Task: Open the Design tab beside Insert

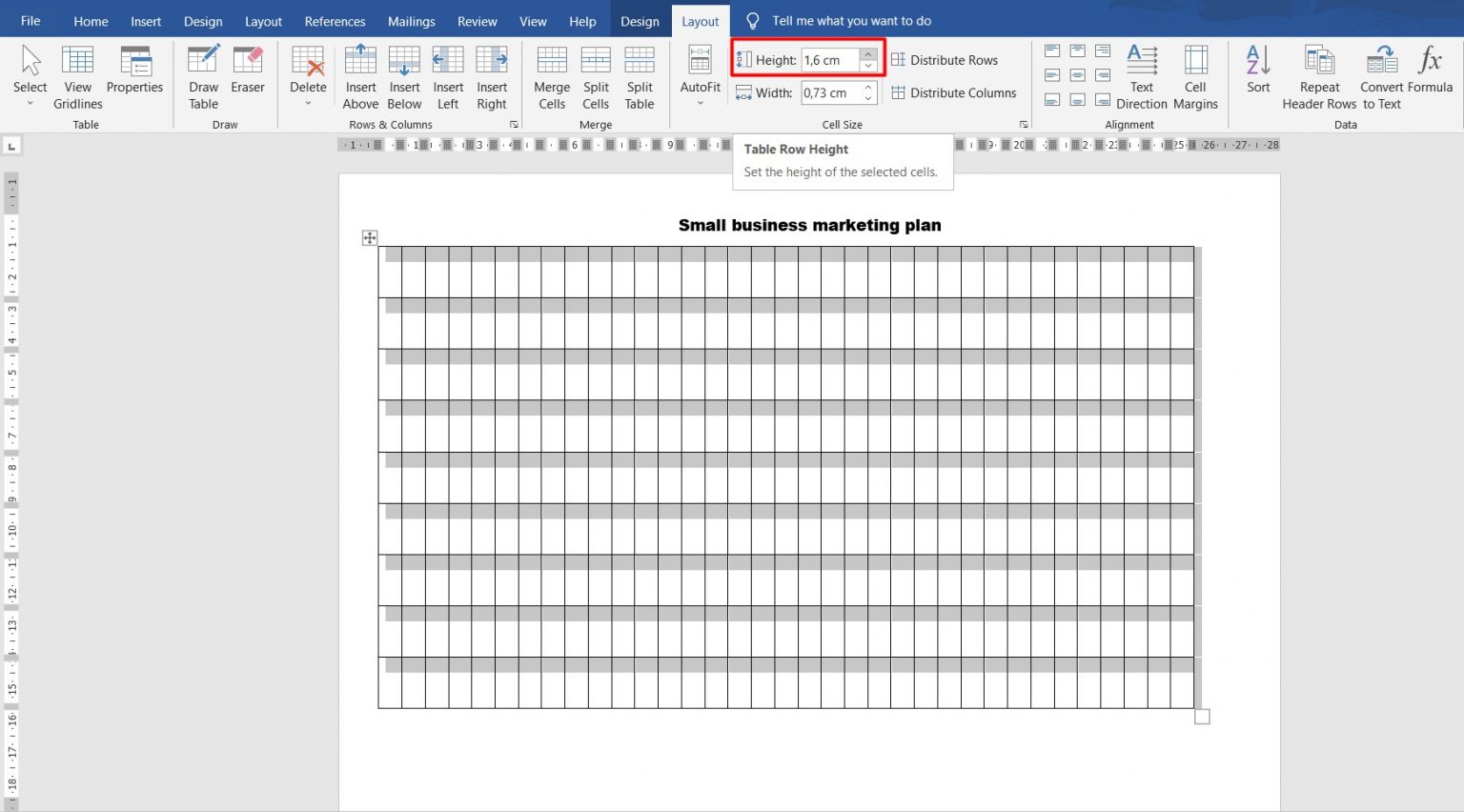Action: [203, 21]
